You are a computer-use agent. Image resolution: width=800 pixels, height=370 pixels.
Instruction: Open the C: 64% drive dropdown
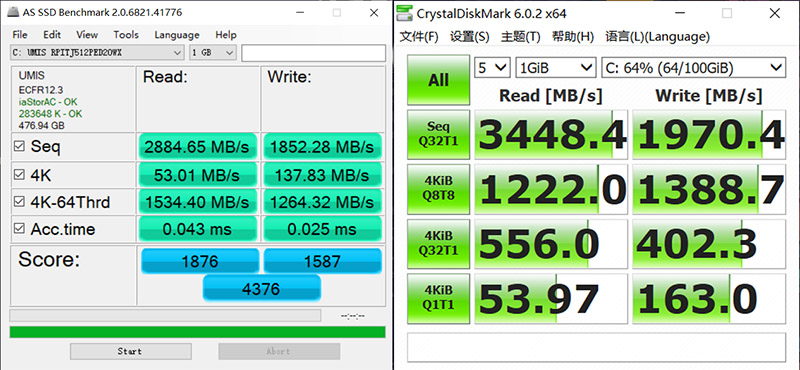[x=693, y=67]
